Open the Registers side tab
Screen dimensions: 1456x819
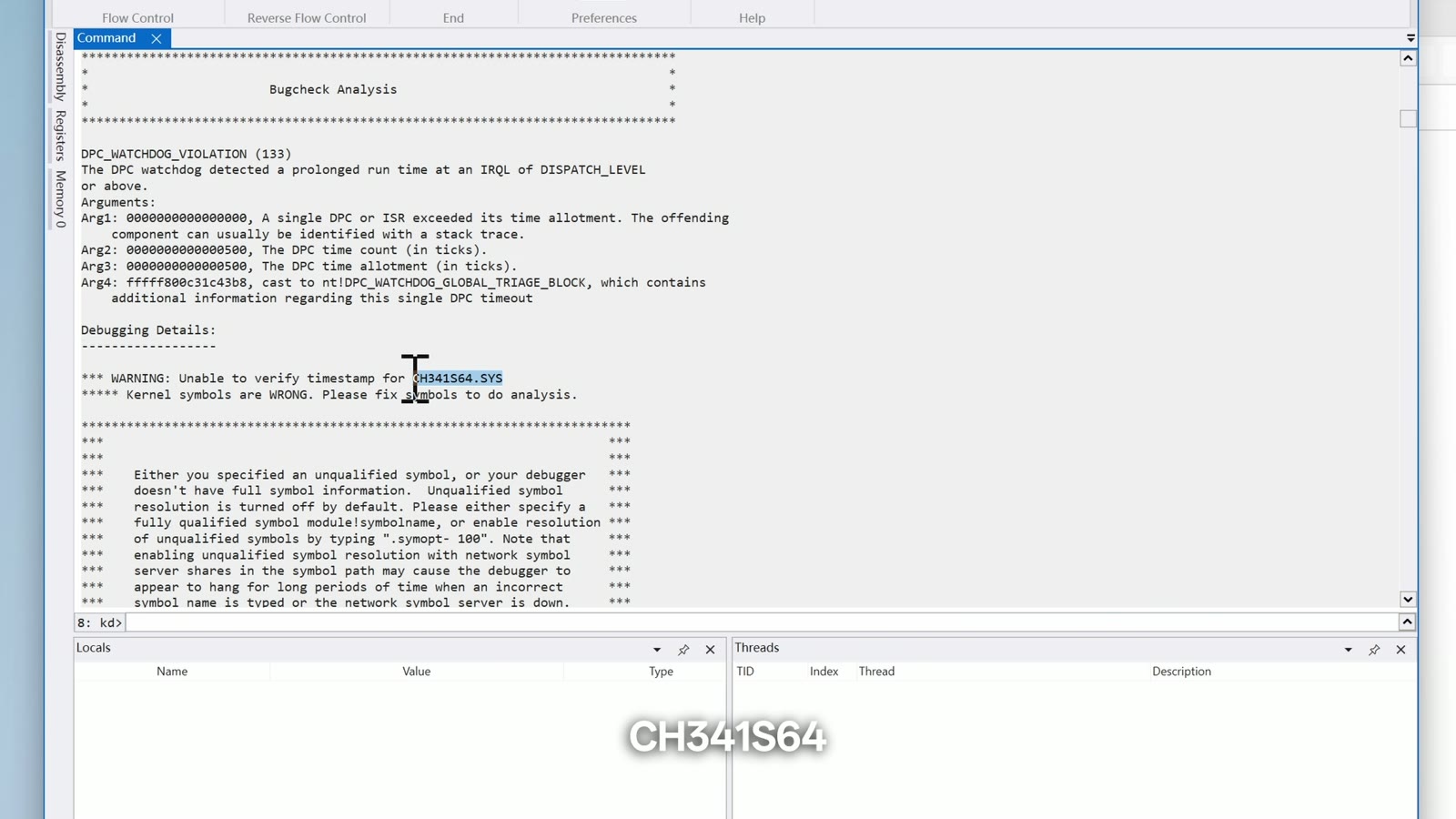pos(60,136)
